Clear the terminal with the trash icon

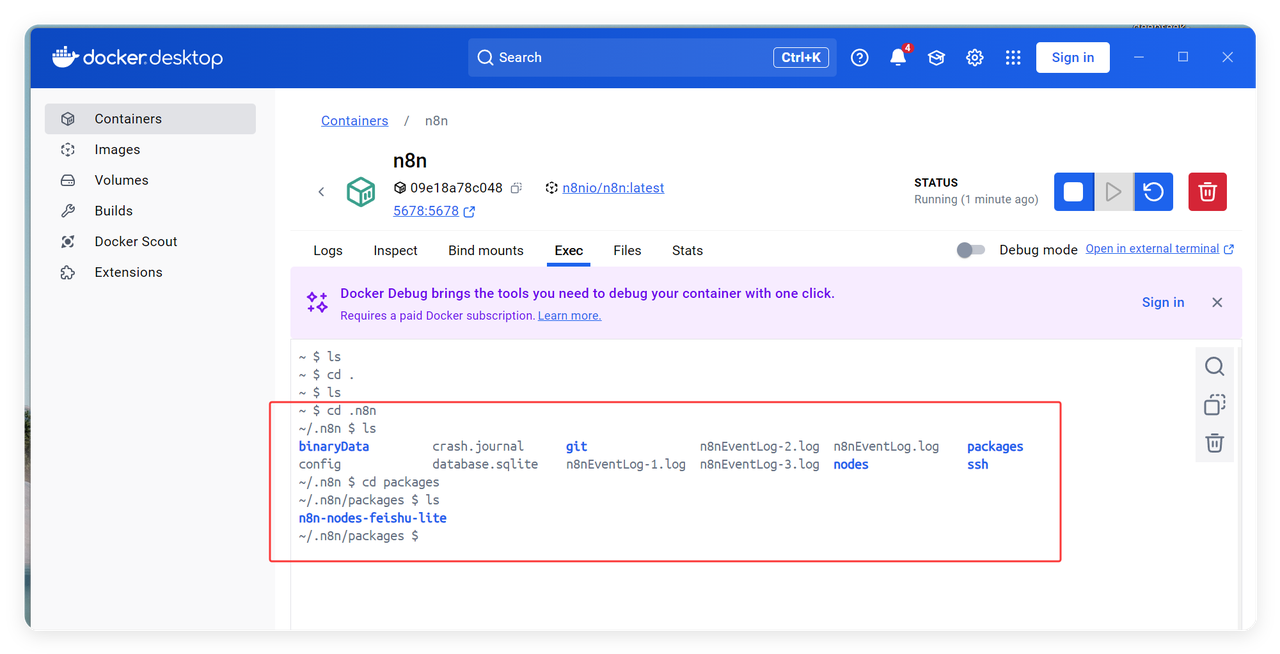1214,443
